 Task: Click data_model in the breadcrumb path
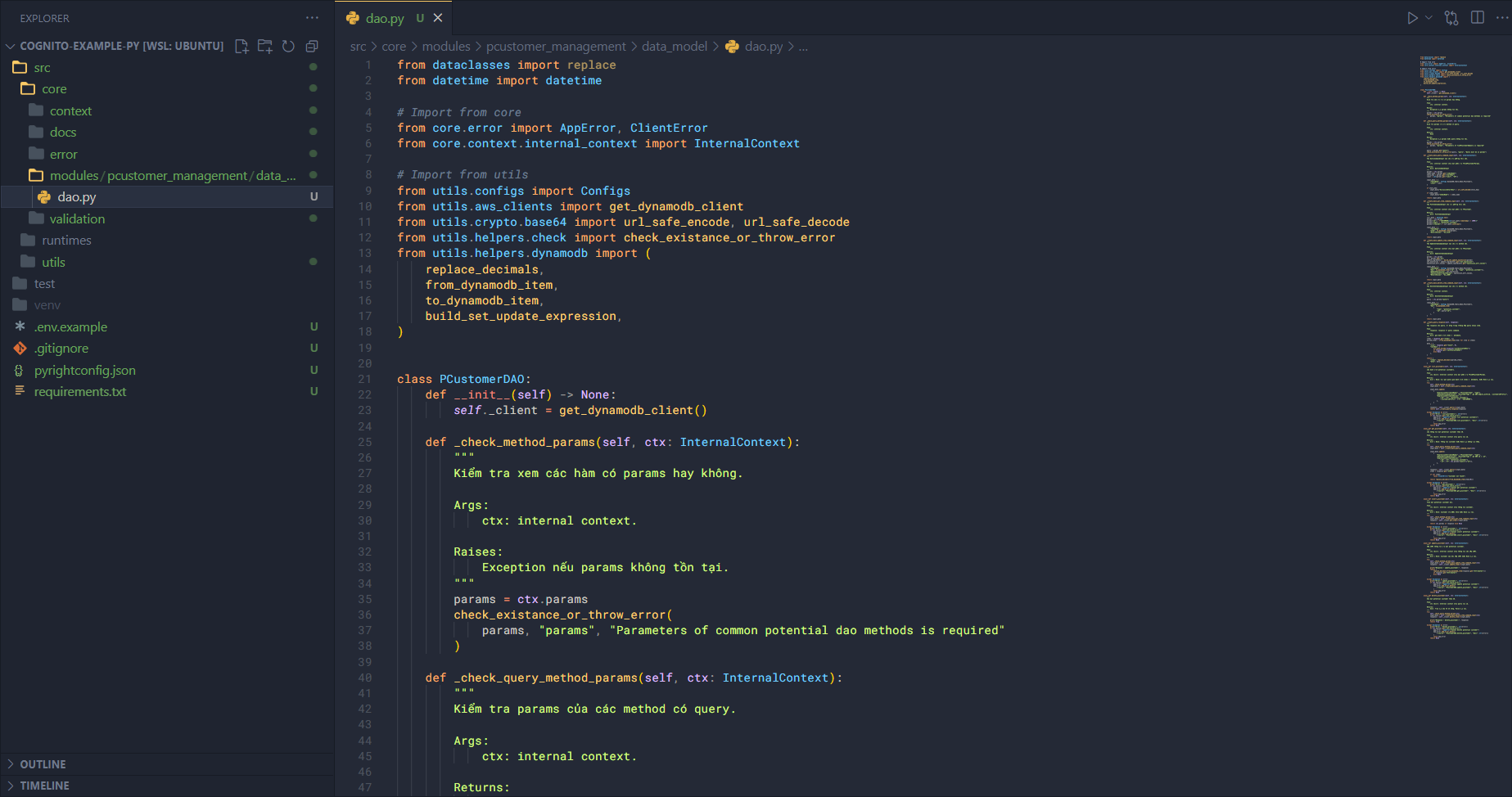pyautogui.click(x=674, y=47)
